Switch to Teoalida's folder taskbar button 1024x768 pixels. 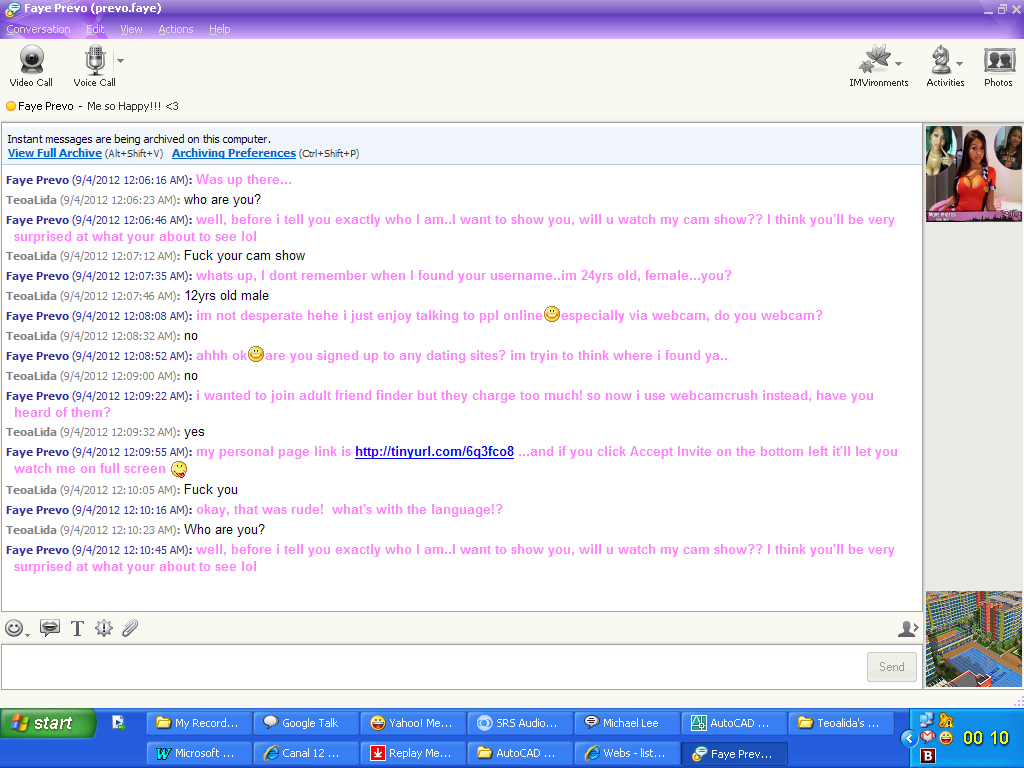click(x=841, y=723)
